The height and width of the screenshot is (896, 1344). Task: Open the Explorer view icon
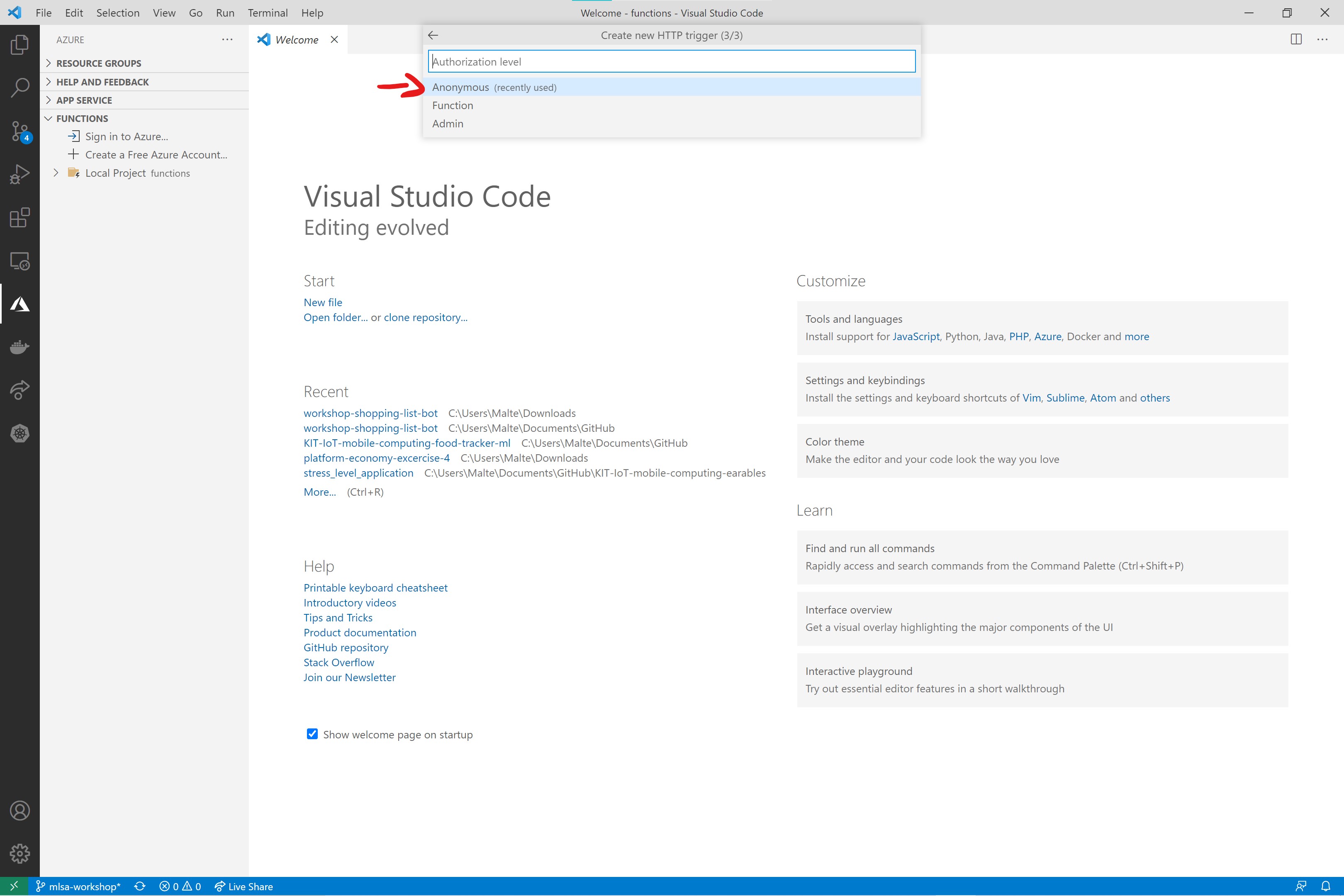(x=19, y=44)
